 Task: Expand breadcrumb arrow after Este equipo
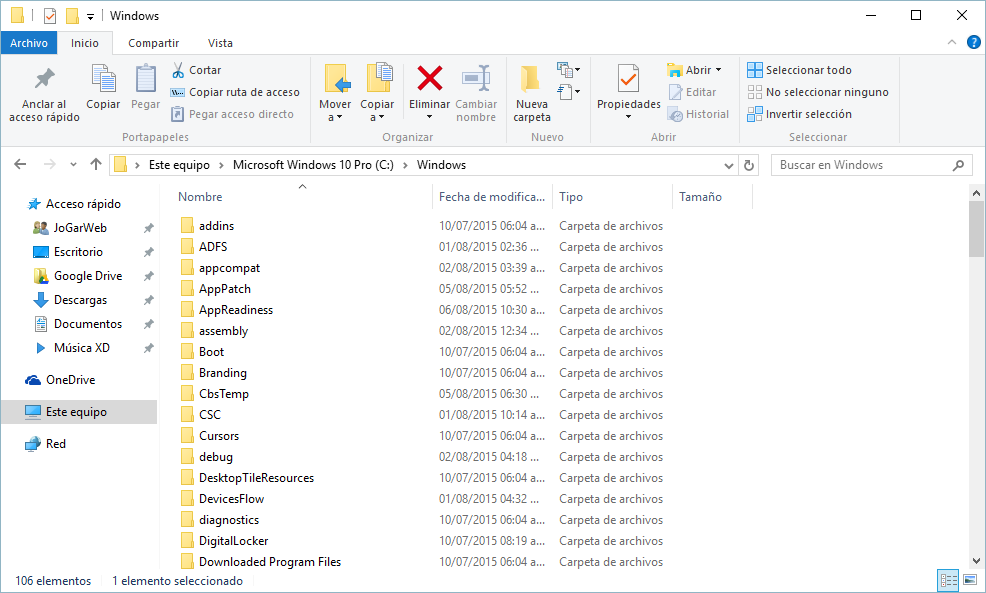[221, 165]
